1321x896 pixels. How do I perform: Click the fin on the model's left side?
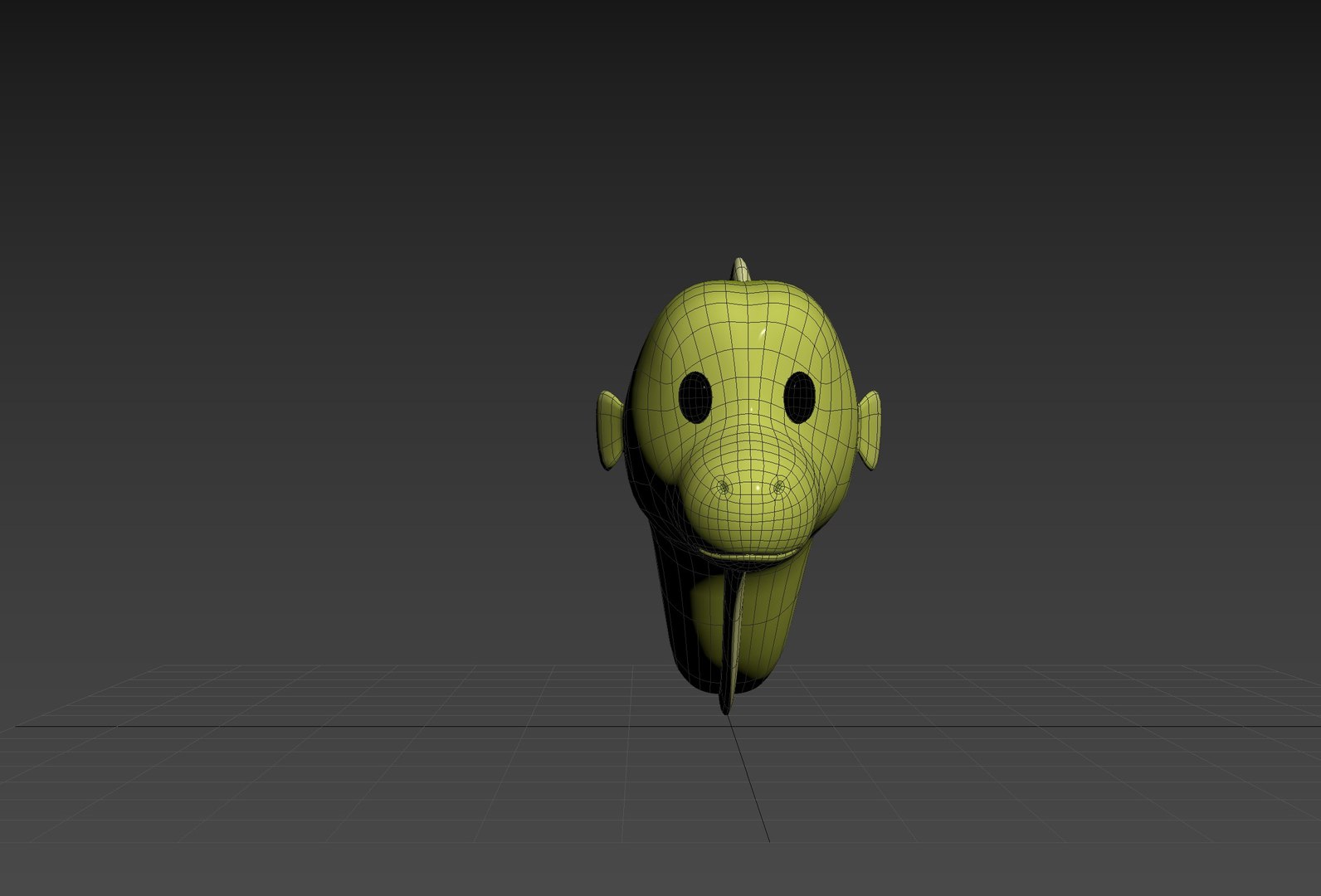[610, 430]
